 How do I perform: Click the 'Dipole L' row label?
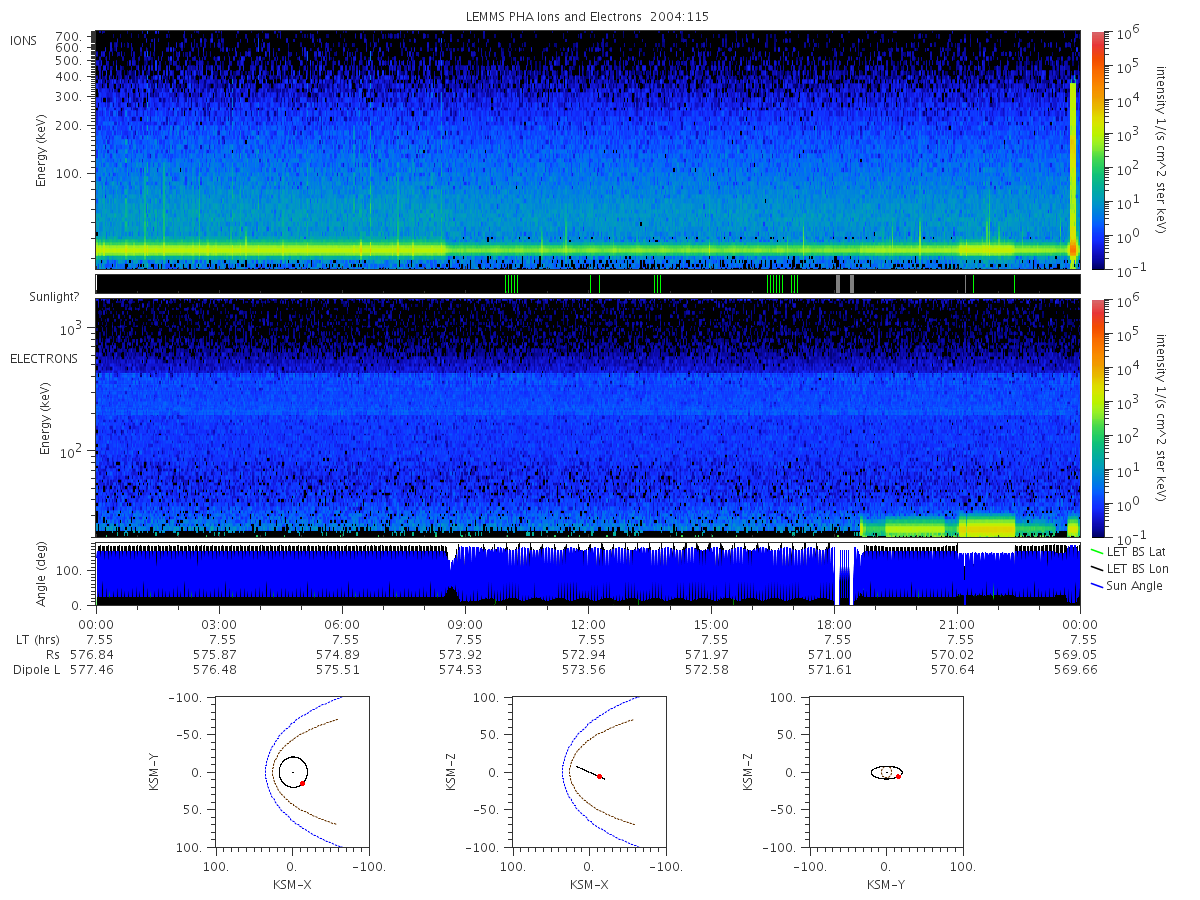pos(37,670)
